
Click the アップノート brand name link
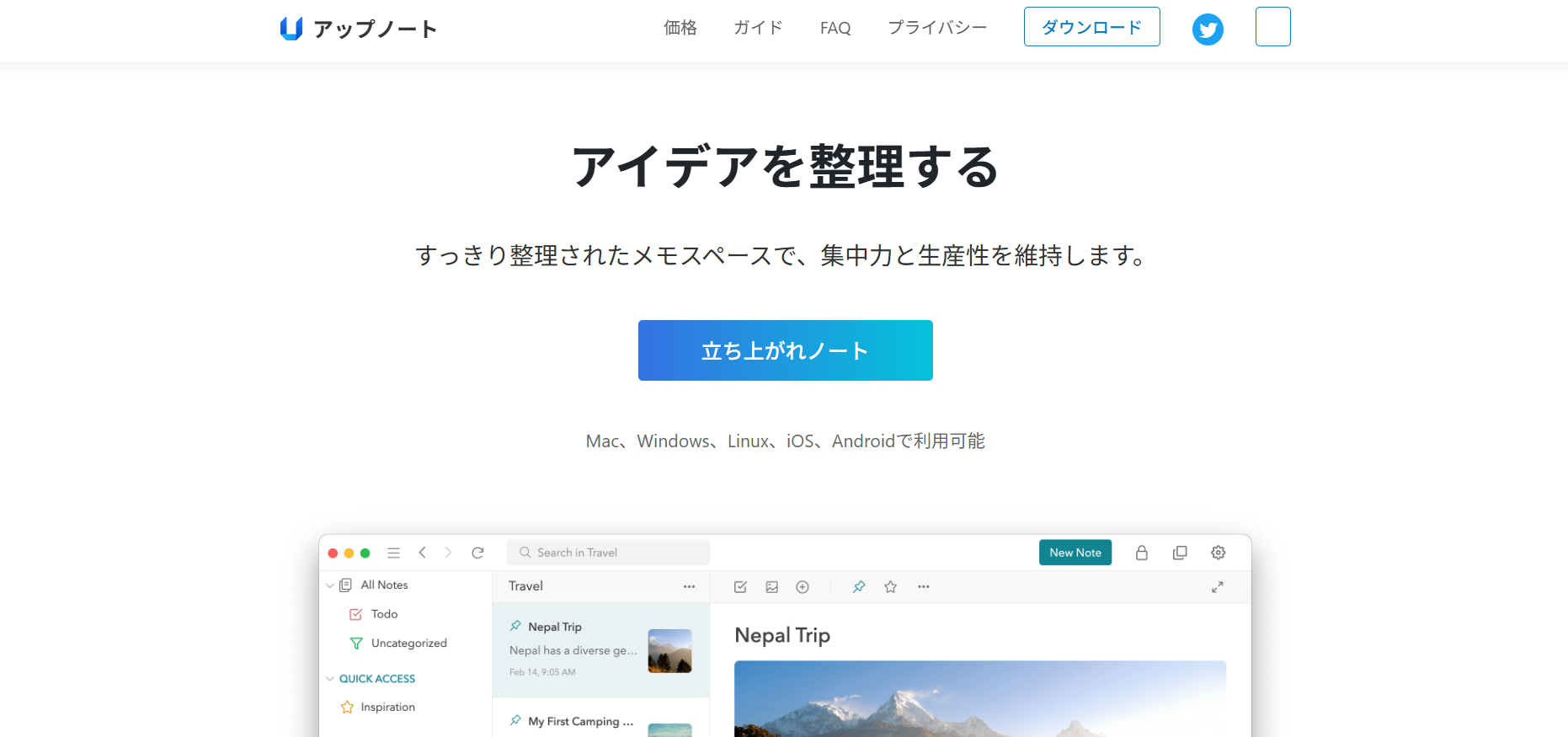tap(376, 29)
